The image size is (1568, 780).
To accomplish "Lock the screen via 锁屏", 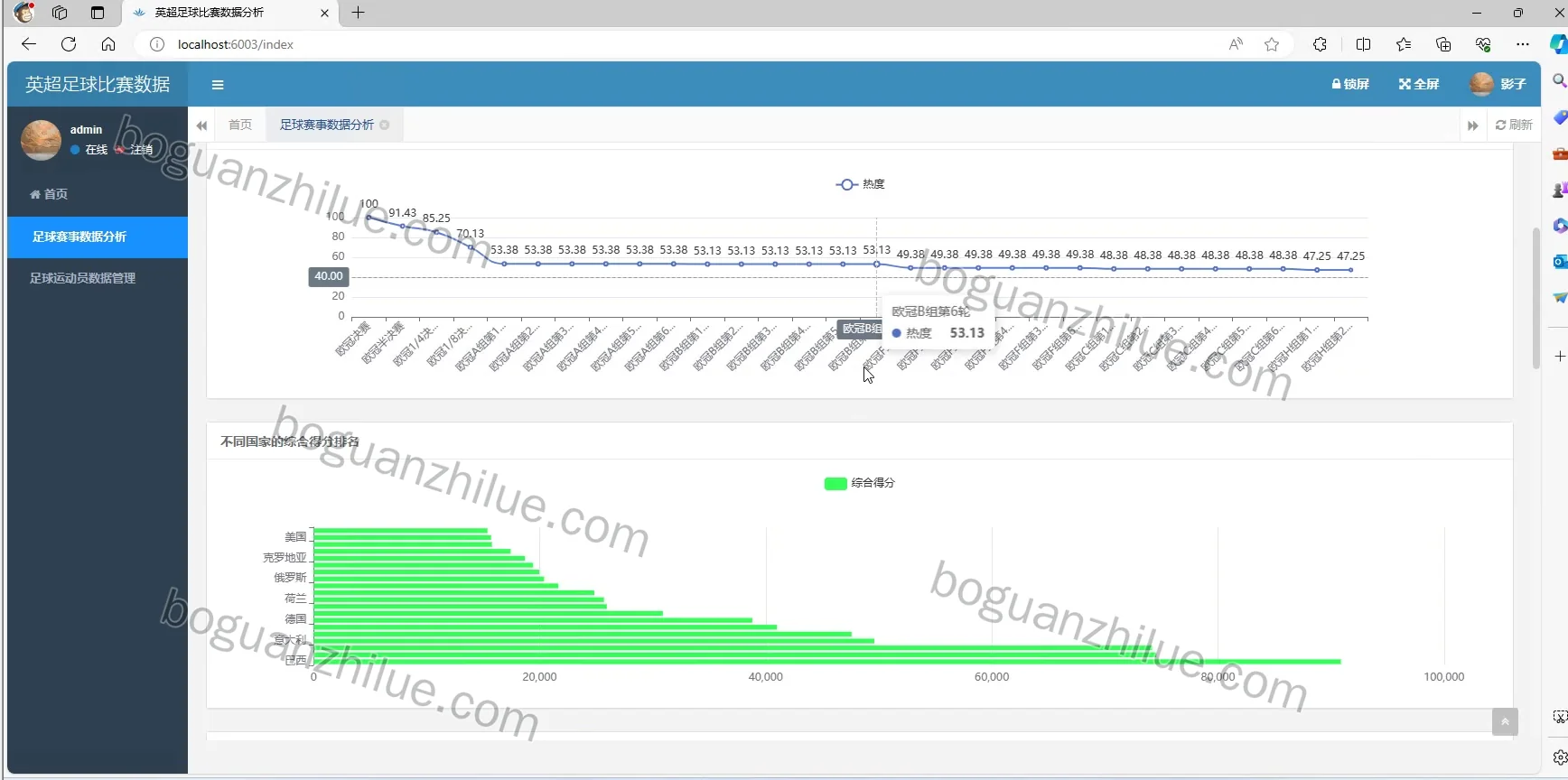I will click(x=1350, y=84).
